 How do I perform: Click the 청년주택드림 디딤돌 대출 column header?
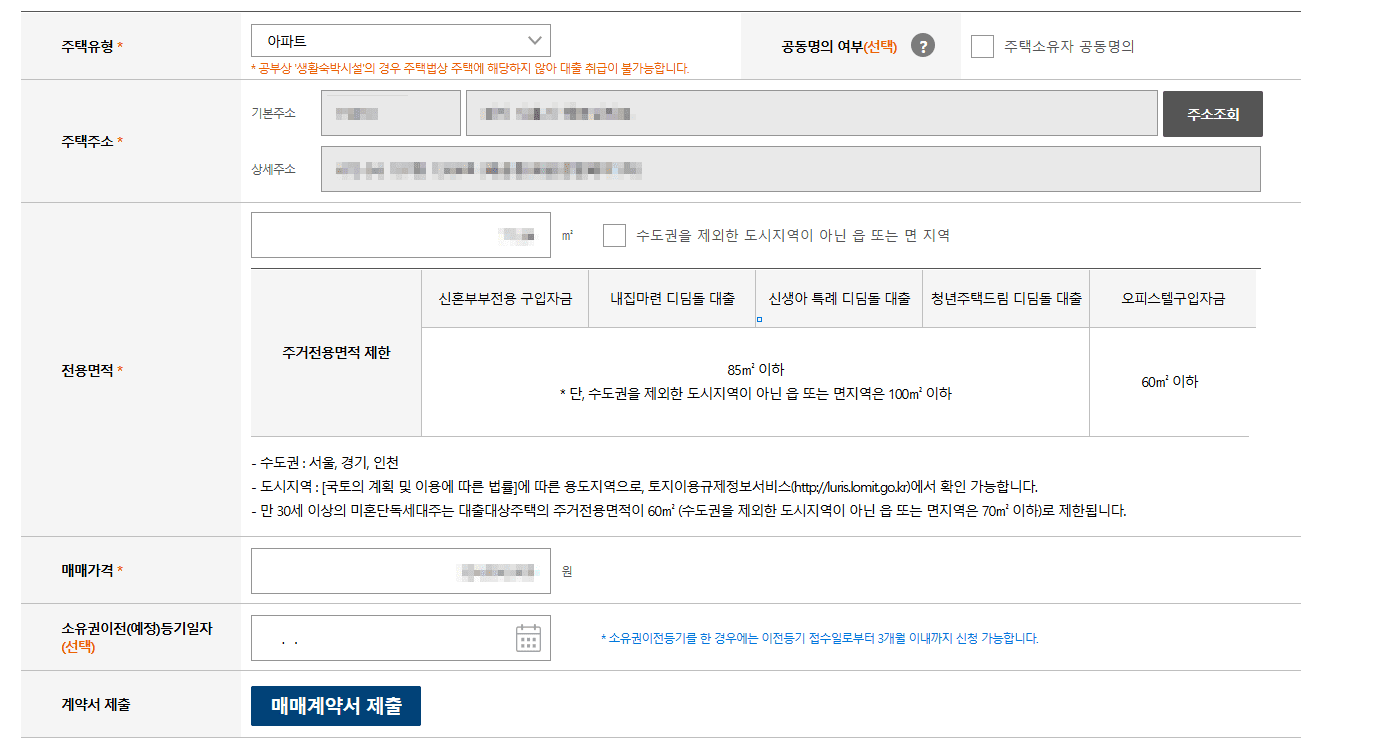tap(1005, 298)
